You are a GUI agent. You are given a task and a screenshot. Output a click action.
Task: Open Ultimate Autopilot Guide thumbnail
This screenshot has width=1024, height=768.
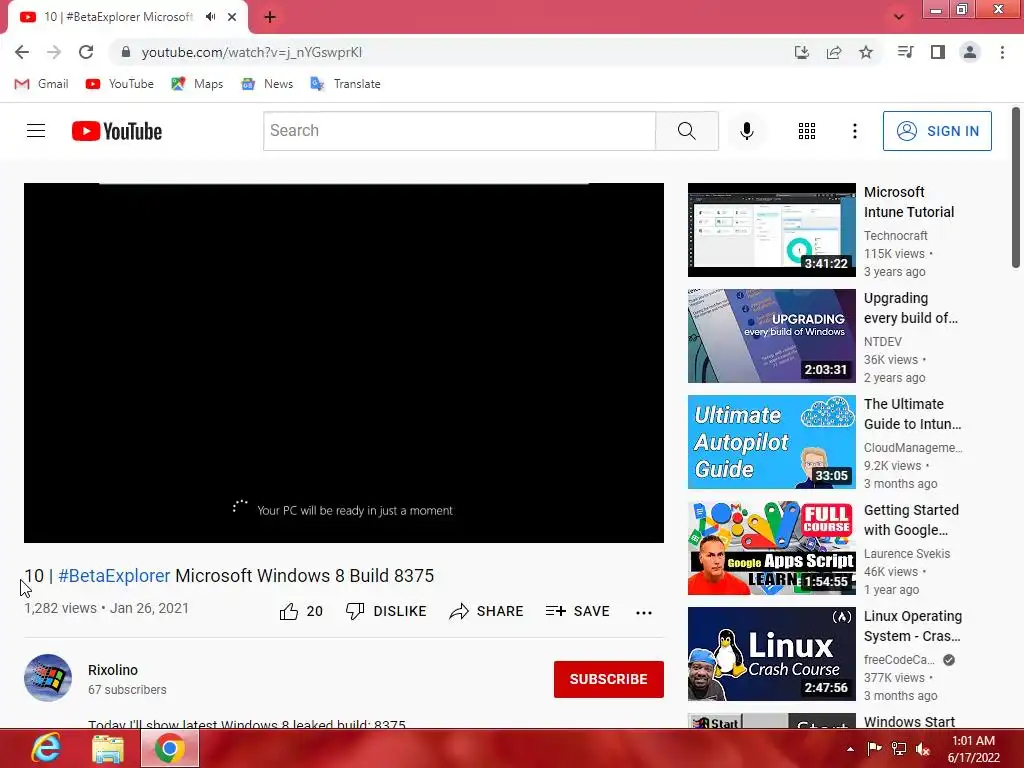772,442
